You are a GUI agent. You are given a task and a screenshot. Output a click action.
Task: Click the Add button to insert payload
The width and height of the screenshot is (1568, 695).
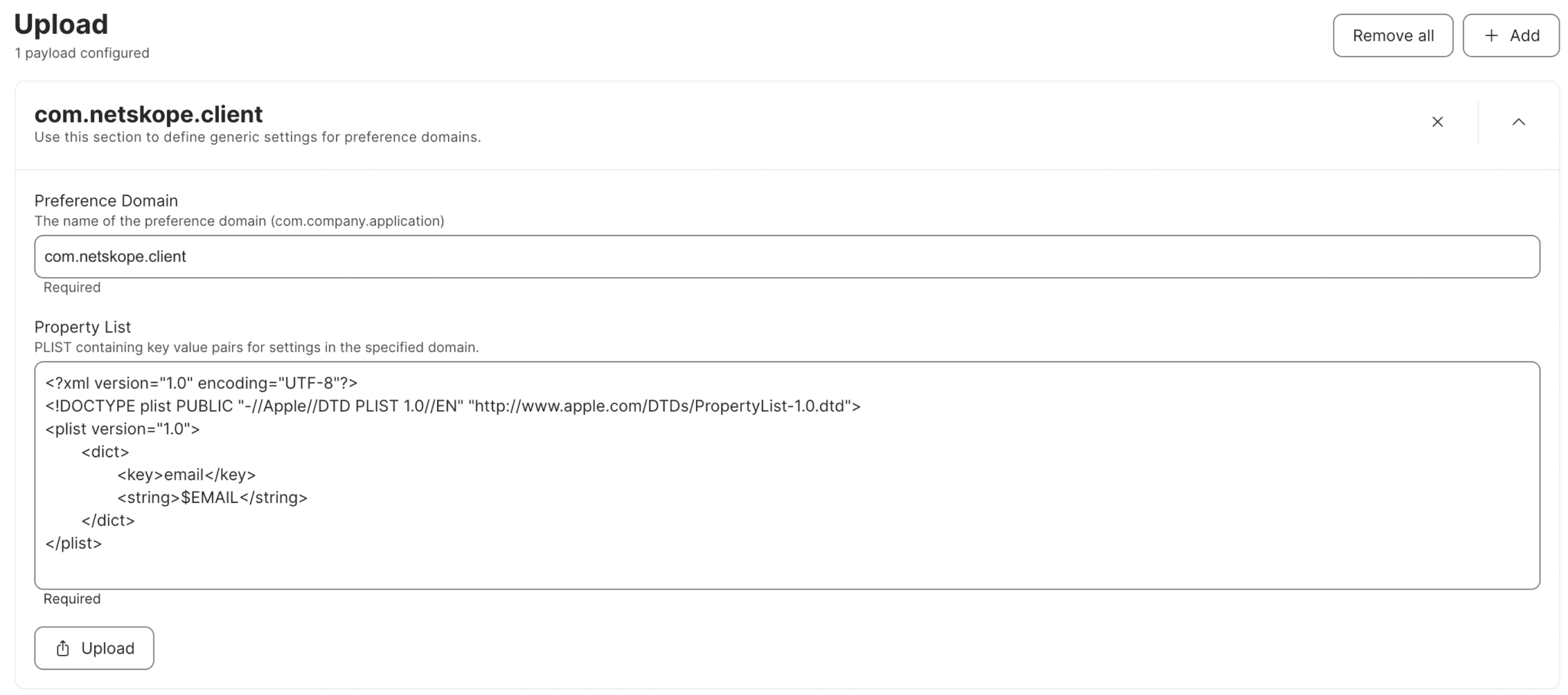tap(1510, 35)
